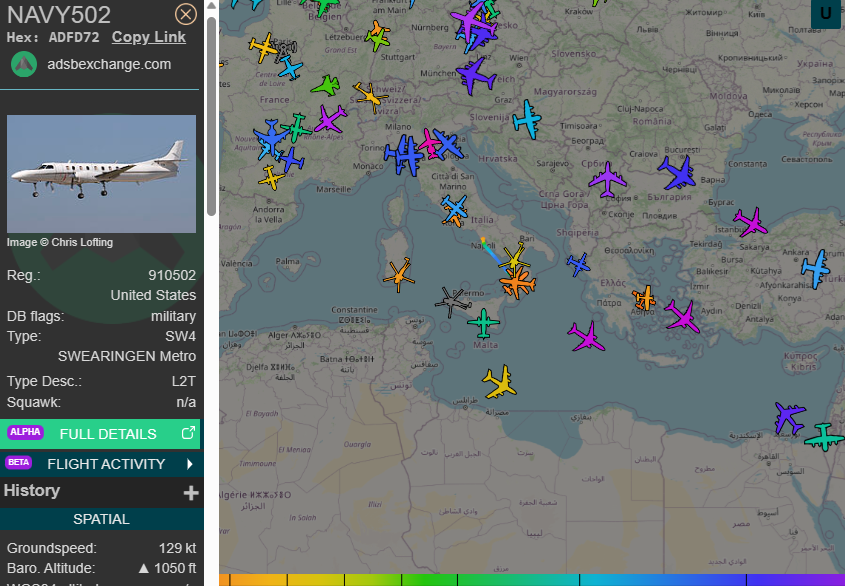Select the green fighter jet over France
Image resolution: width=845 pixels, height=586 pixels.
pyautogui.click(x=325, y=86)
